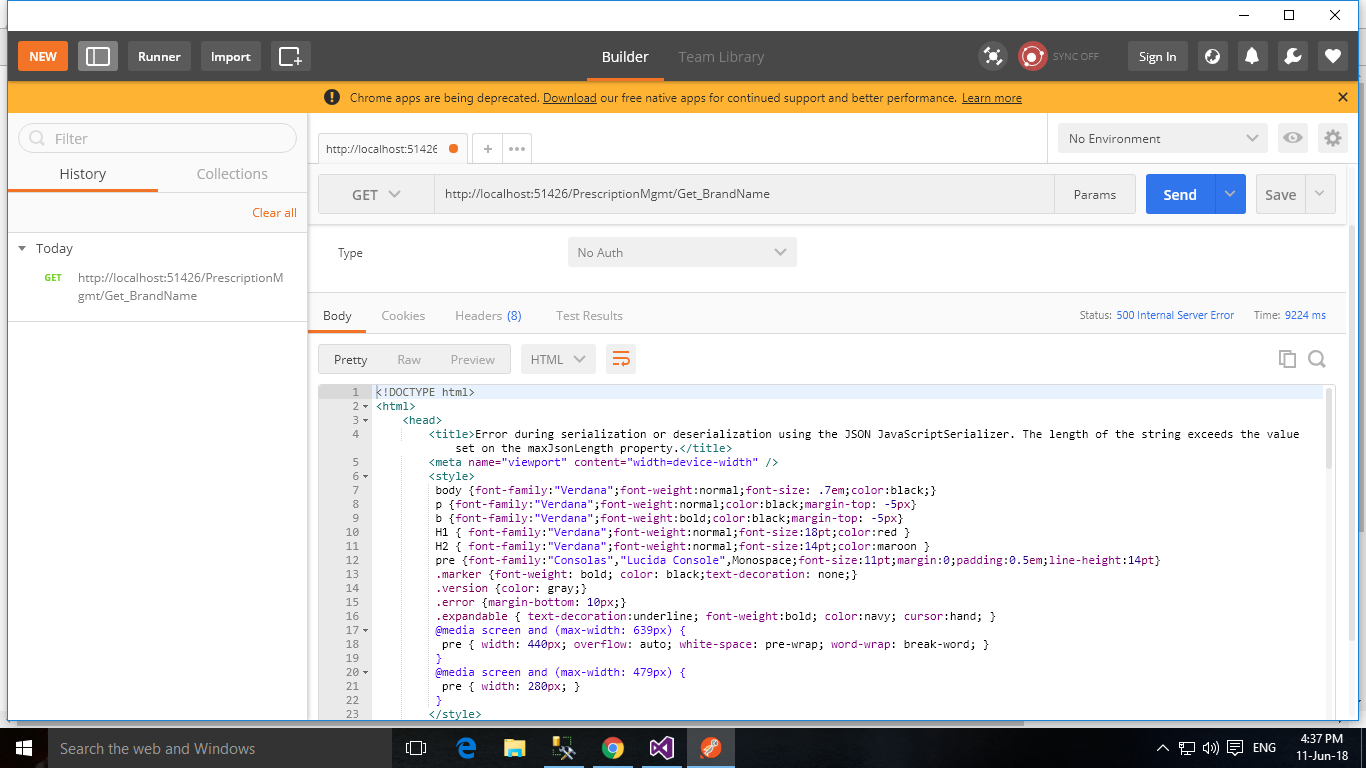Open a new window icon
The image size is (1366, 768).
point(291,56)
